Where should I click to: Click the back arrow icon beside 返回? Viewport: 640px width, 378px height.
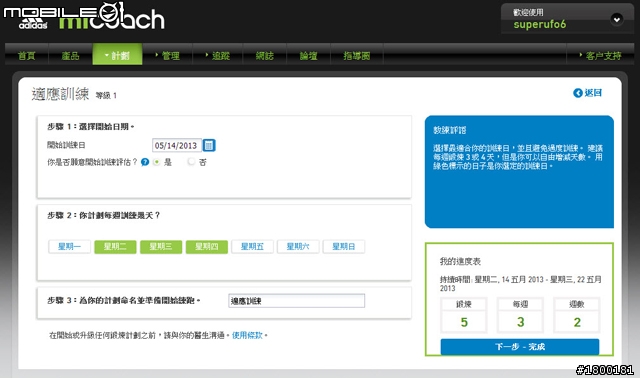coord(578,93)
